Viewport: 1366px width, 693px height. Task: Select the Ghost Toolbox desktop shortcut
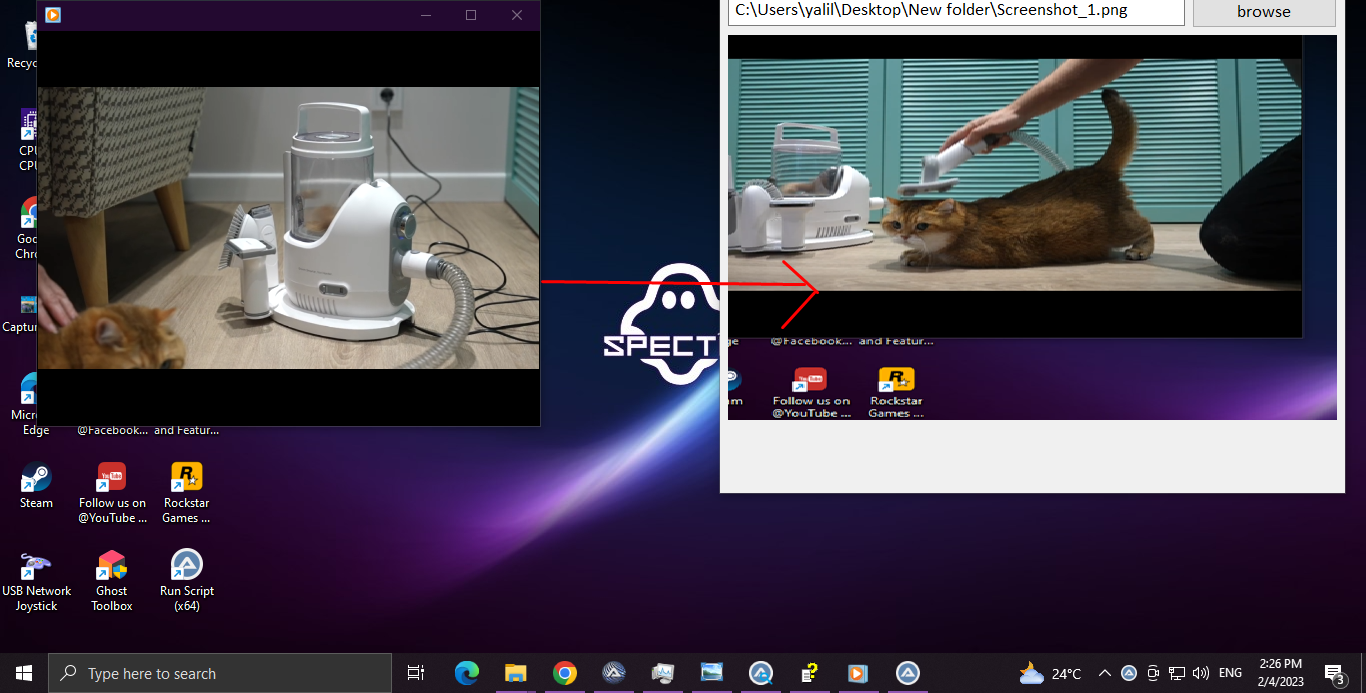pyautogui.click(x=112, y=582)
